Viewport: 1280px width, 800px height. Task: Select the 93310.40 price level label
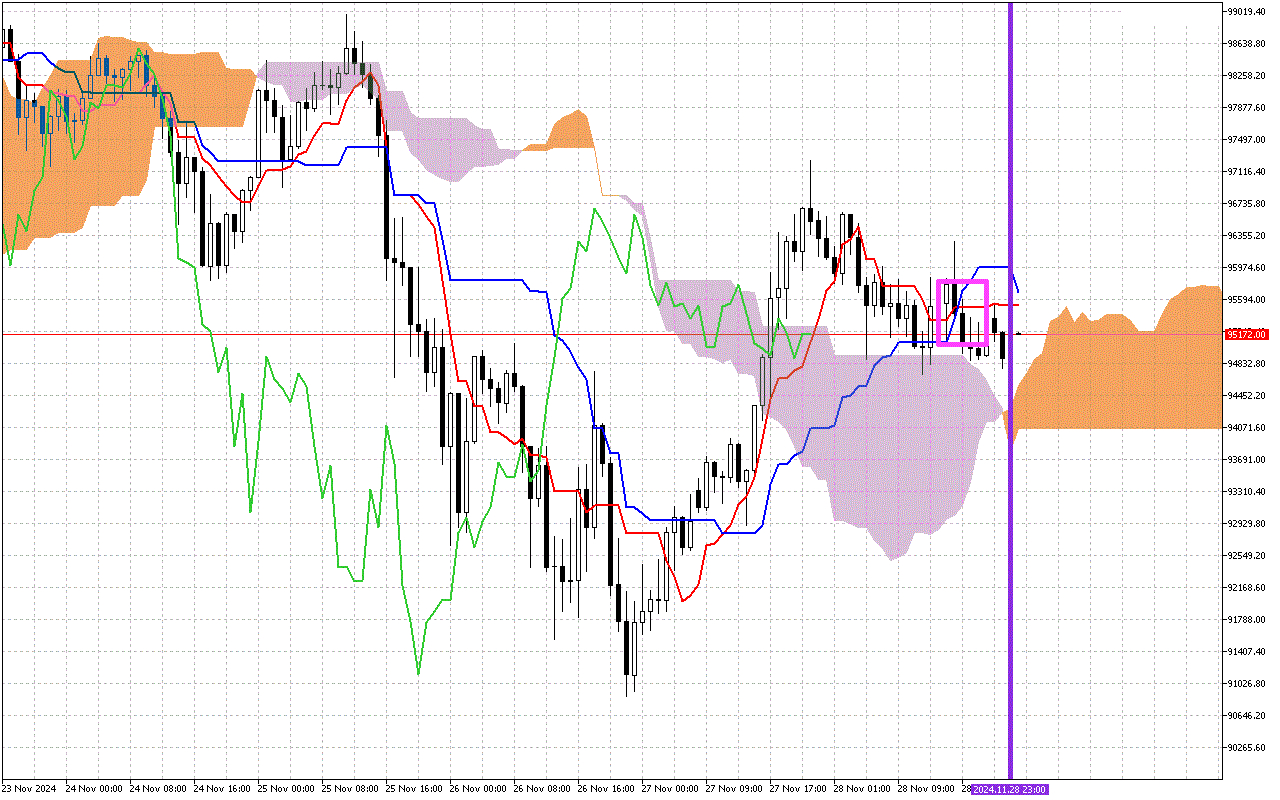1248,492
